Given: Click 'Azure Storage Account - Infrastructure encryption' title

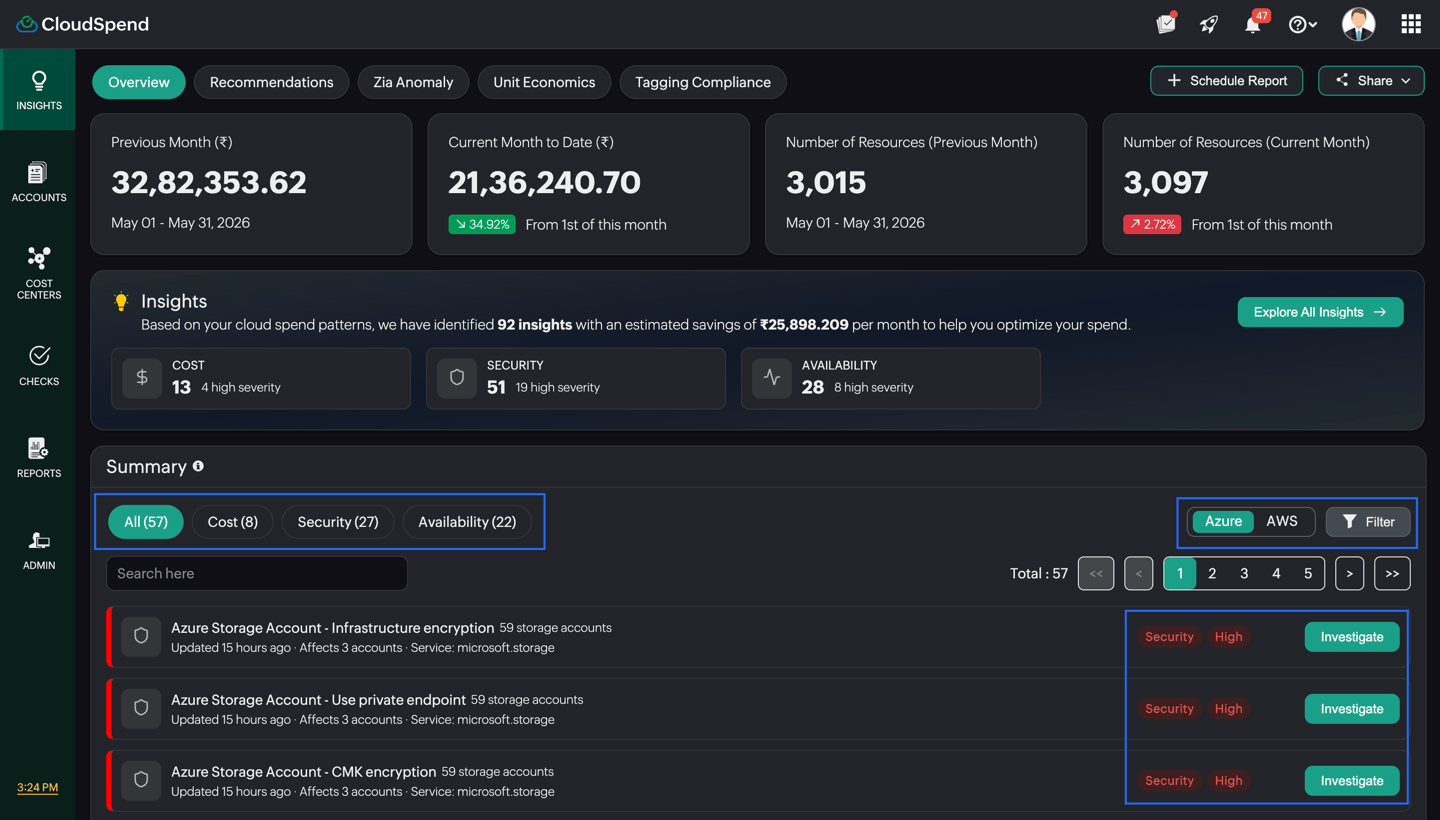Looking at the screenshot, I should (x=332, y=627).
